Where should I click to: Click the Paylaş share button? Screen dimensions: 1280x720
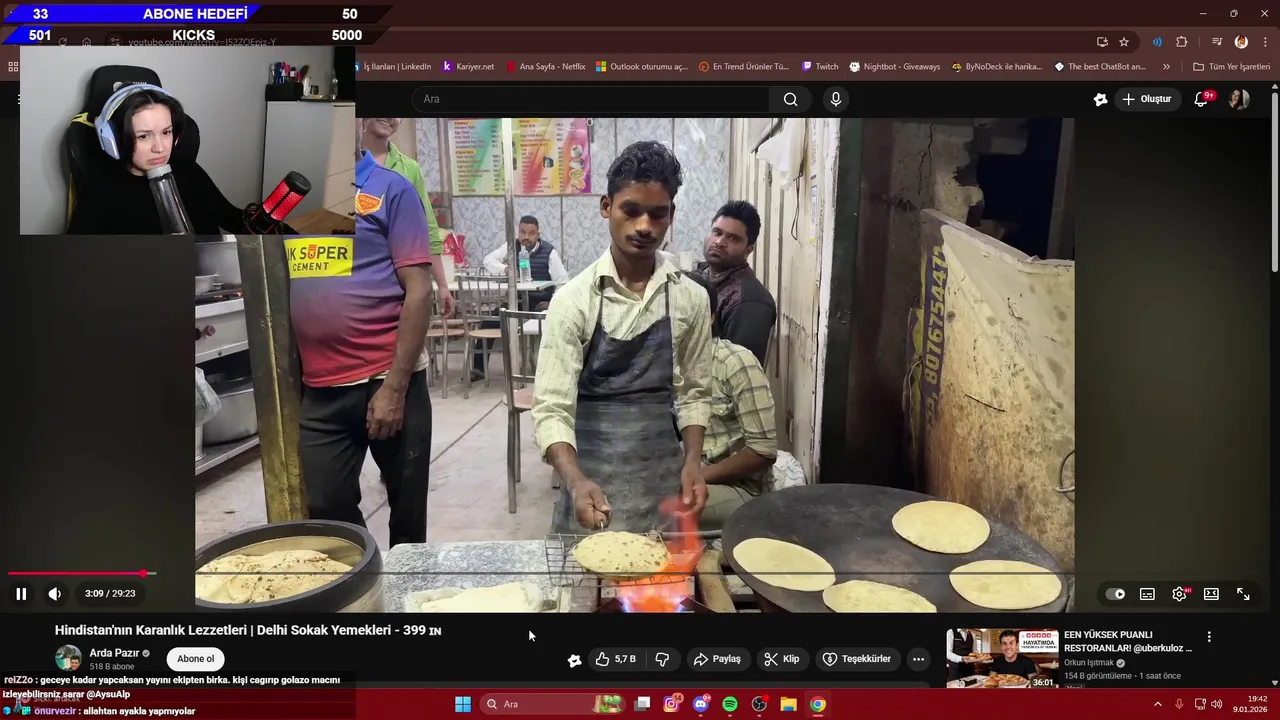[x=717, y=659]
